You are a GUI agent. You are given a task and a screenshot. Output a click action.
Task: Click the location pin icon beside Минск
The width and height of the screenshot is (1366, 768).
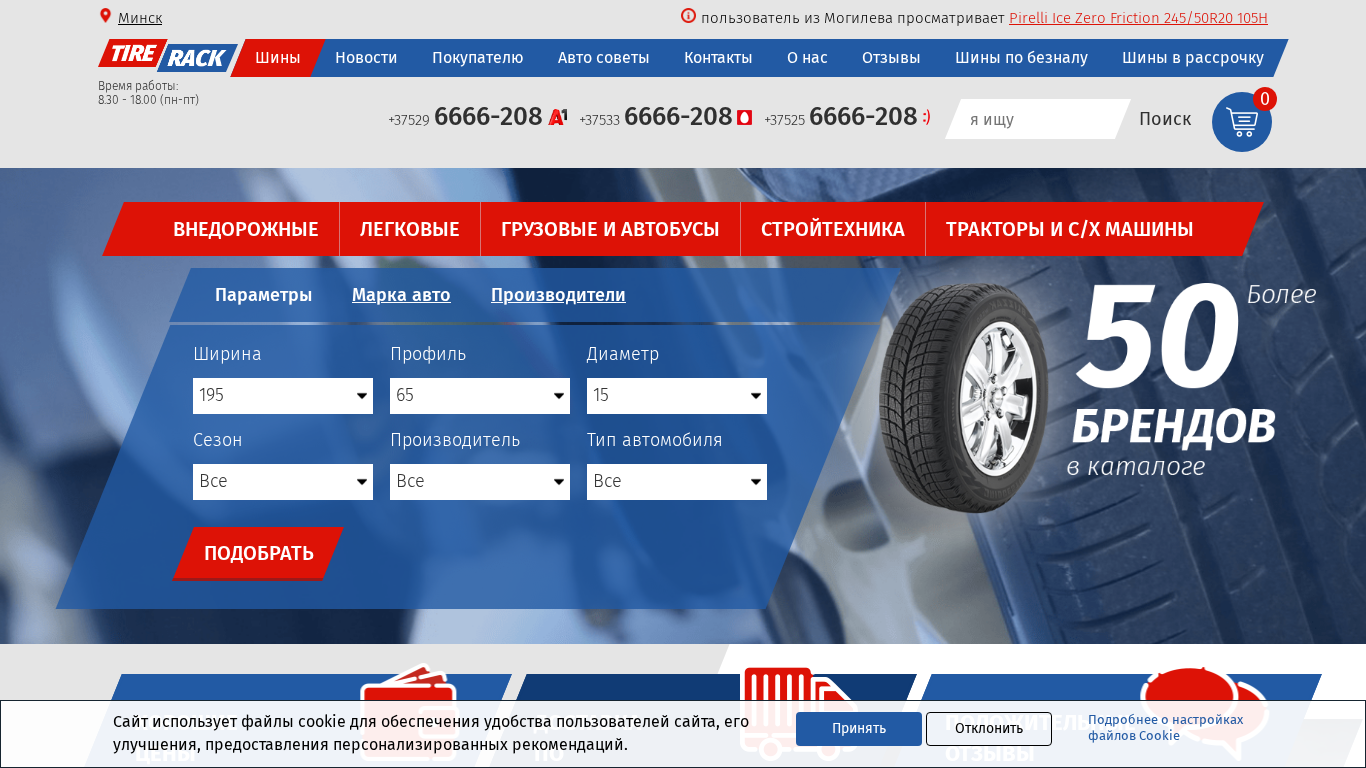point(105,16)
